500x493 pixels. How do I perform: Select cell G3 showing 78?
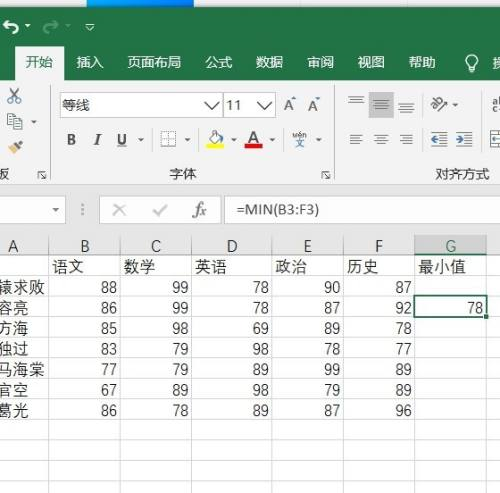pos(450,307)
